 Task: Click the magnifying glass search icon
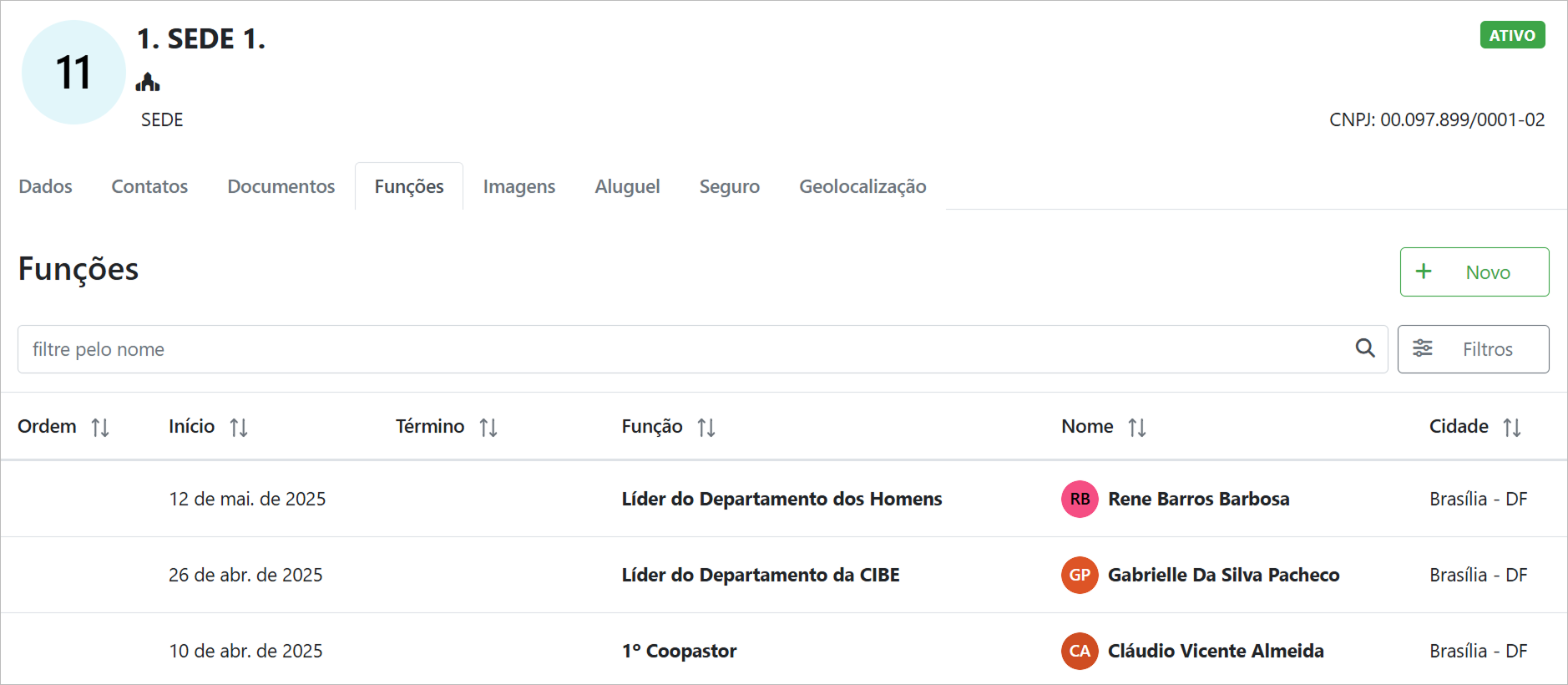1365,348
